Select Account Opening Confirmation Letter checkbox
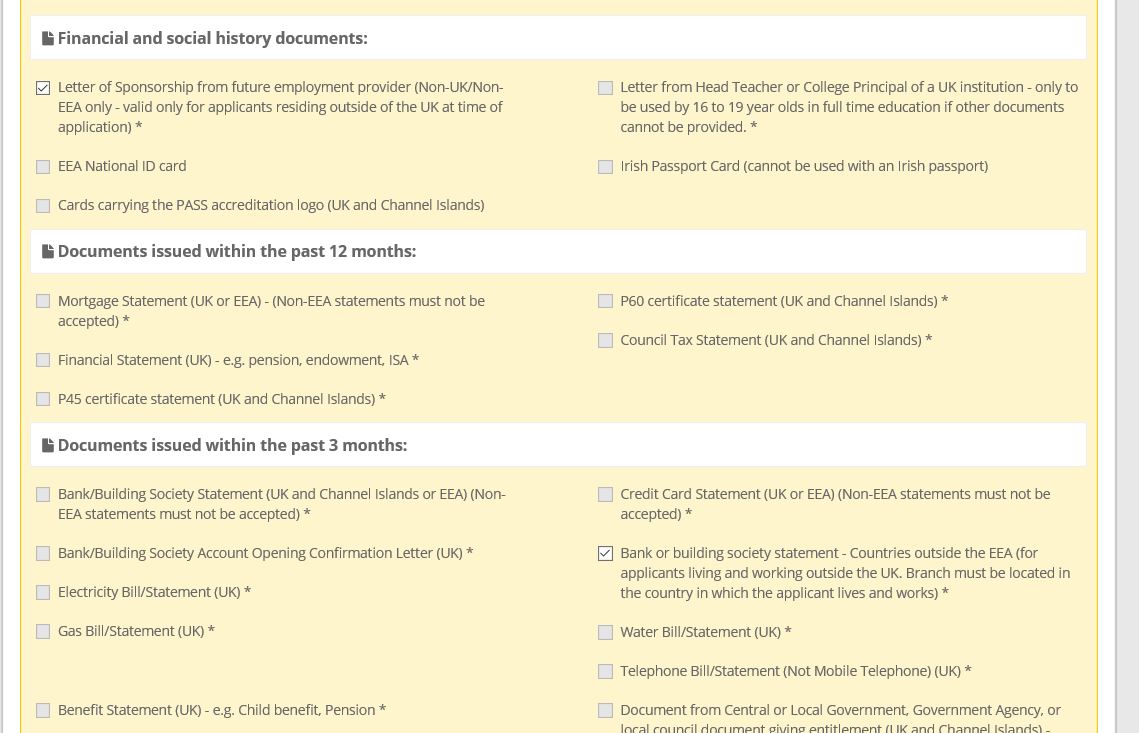1139x733 pixels. point(43,553)
